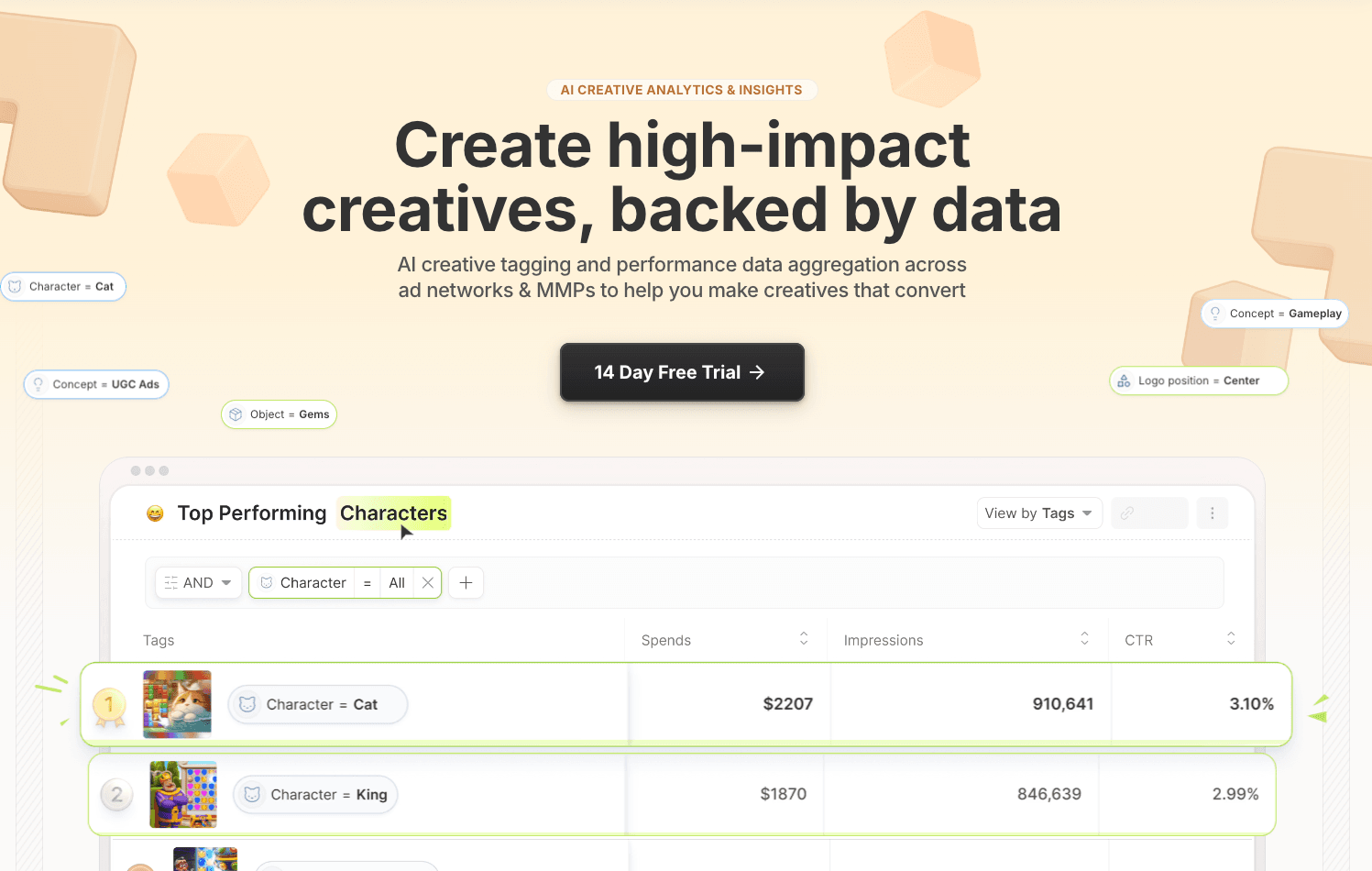Click the Cat creative thumbnail
This screenshot has height=871, width=1372.
(x=177, y=704)
